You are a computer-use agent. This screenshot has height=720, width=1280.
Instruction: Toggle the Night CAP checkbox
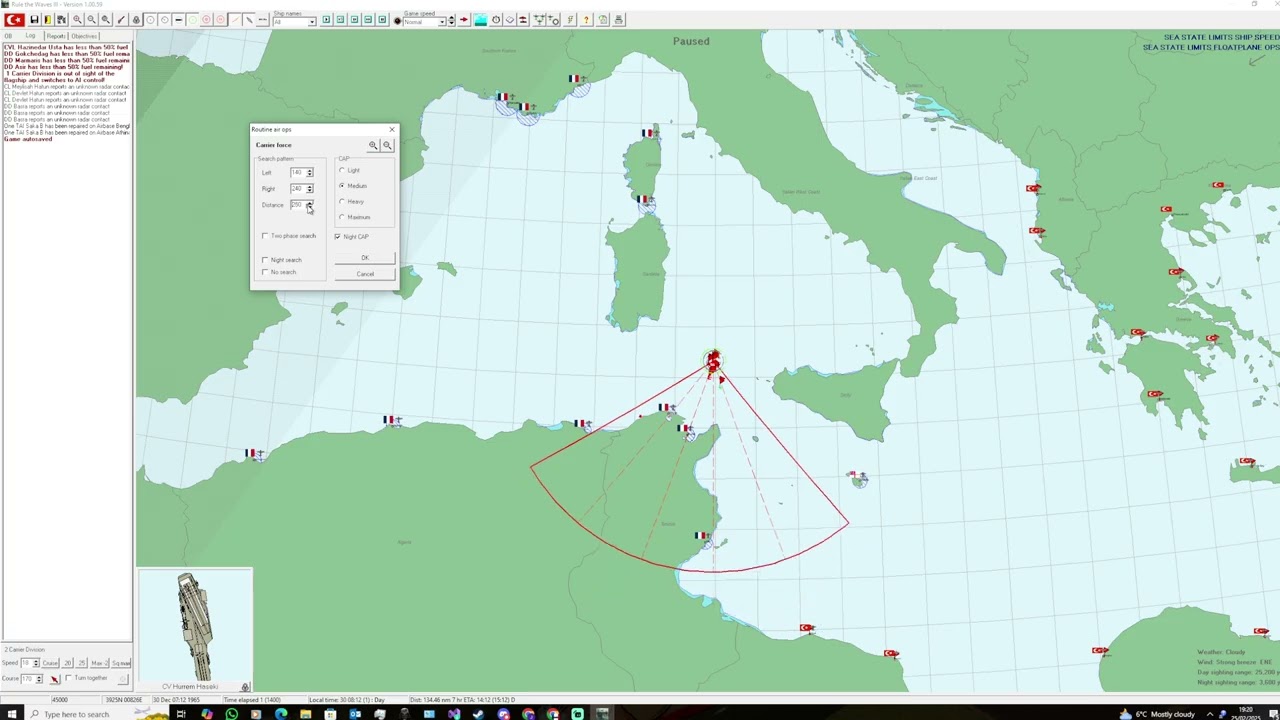click(x=337, y=237)
